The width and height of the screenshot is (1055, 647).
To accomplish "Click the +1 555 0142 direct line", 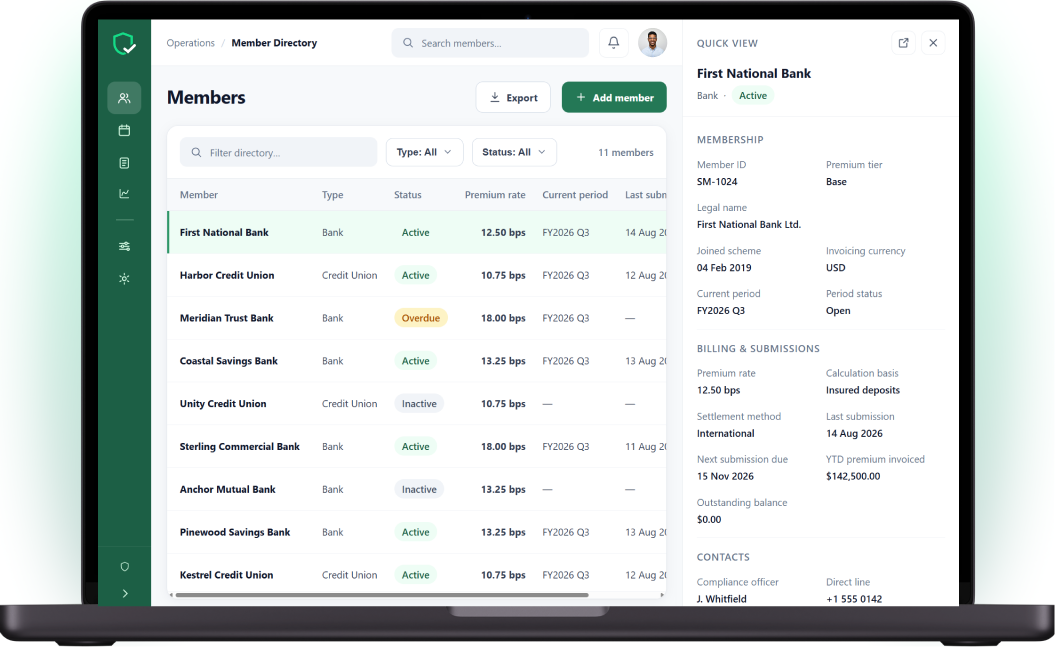I will 854,599.
